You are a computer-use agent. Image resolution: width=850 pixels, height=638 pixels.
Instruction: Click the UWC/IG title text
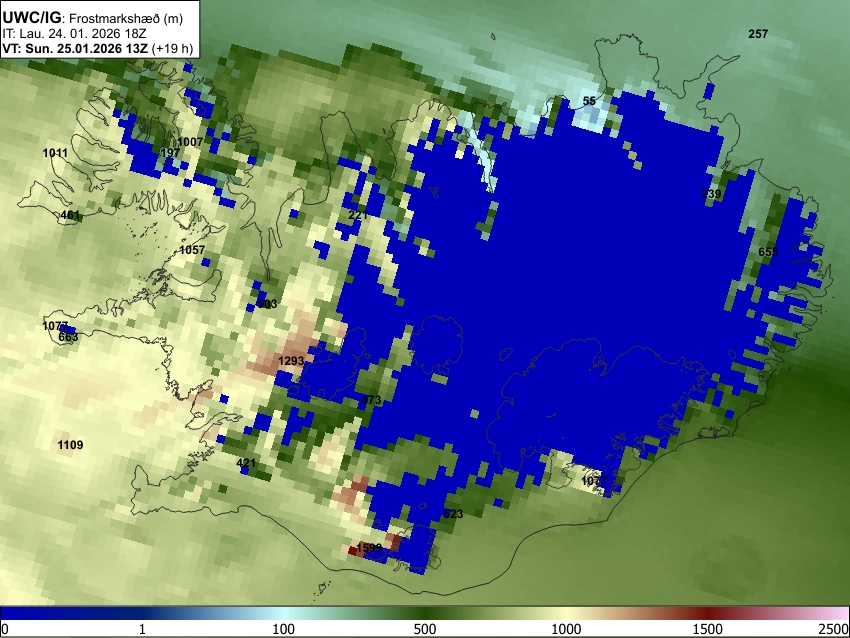click(x=31, y=18)
